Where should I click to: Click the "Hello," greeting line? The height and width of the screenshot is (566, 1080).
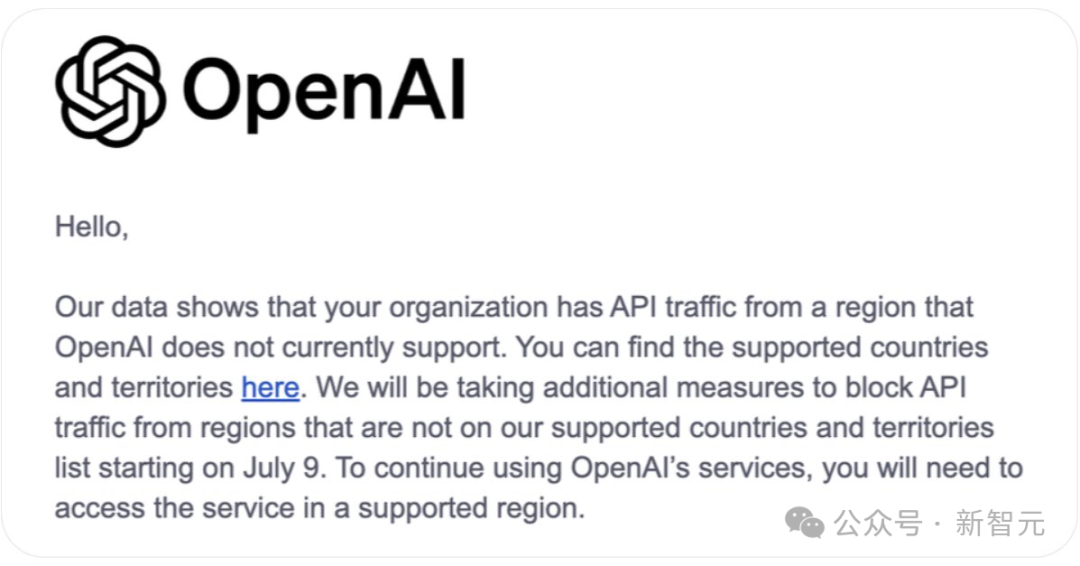coord(92,227)
